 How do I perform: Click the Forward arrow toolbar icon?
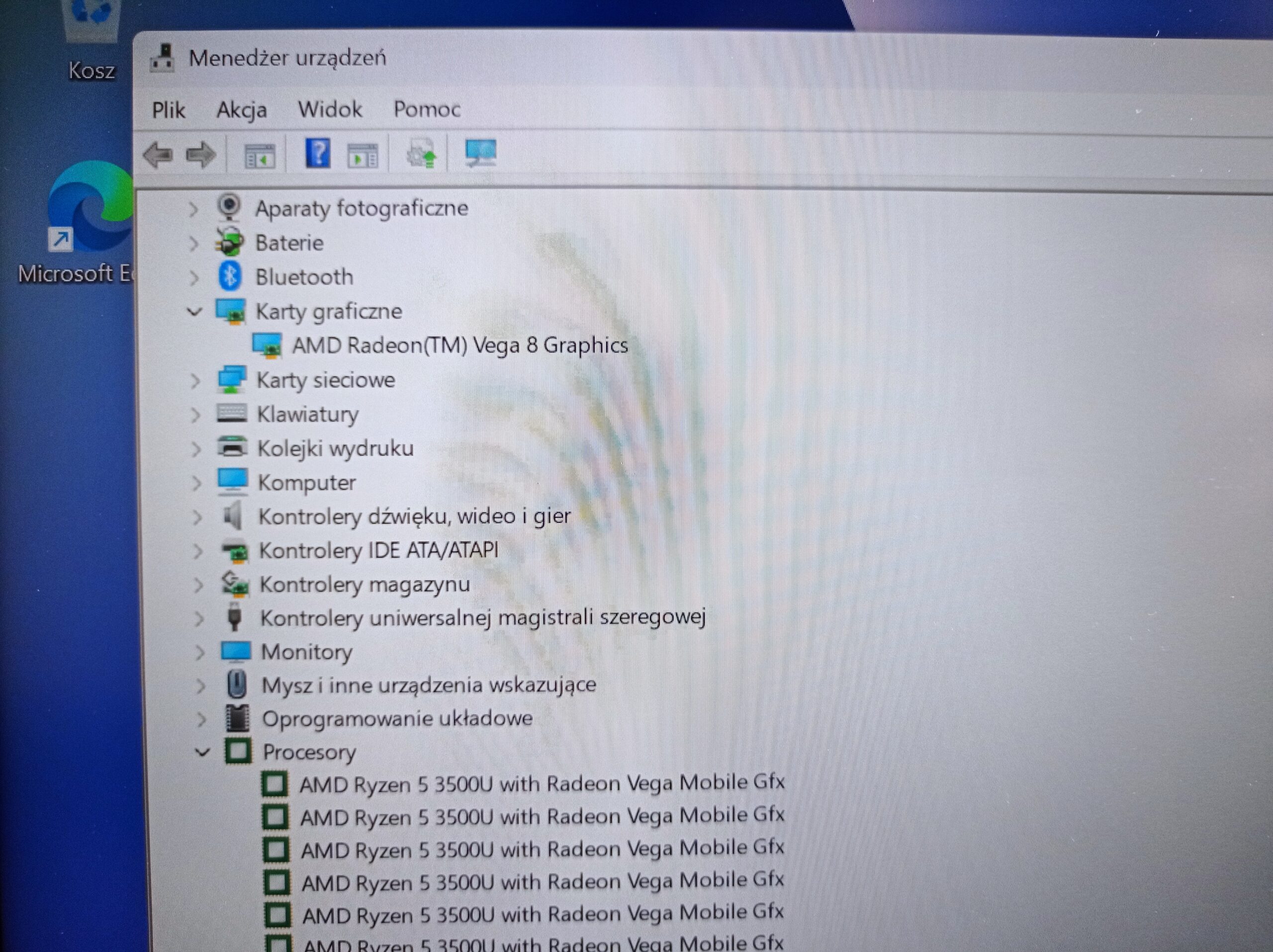coord(201,155)
